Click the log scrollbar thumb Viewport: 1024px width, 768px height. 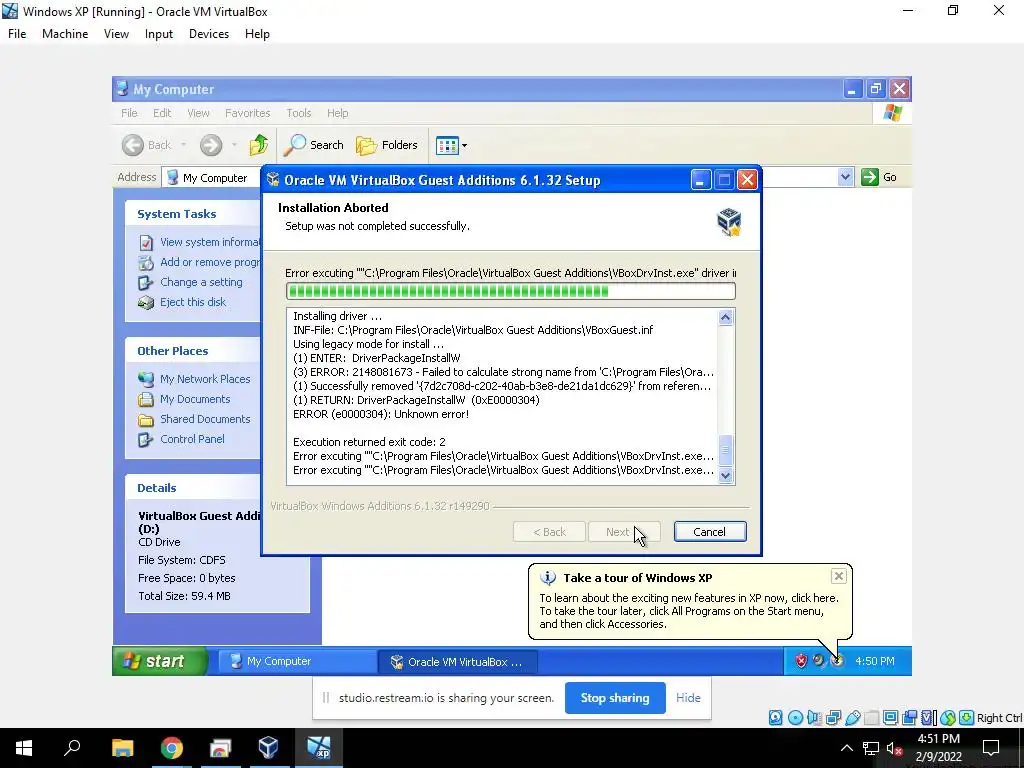(x=725, y=450)
